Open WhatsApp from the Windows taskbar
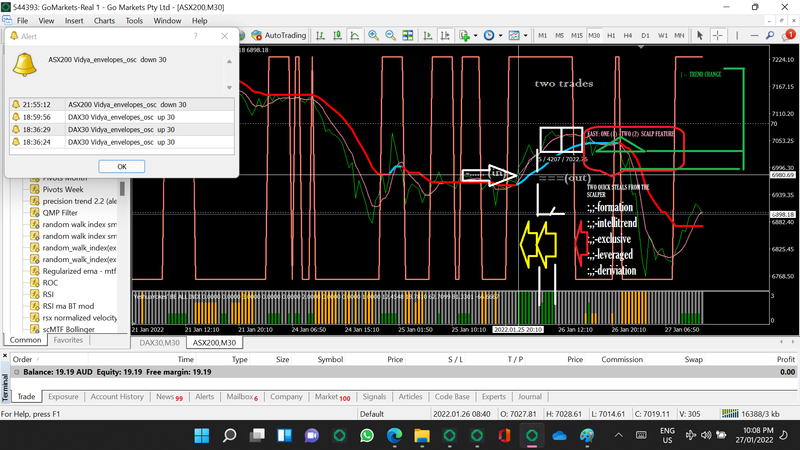Image resolution: width=800 pixels, height=450 pixels. click(367, 435)
